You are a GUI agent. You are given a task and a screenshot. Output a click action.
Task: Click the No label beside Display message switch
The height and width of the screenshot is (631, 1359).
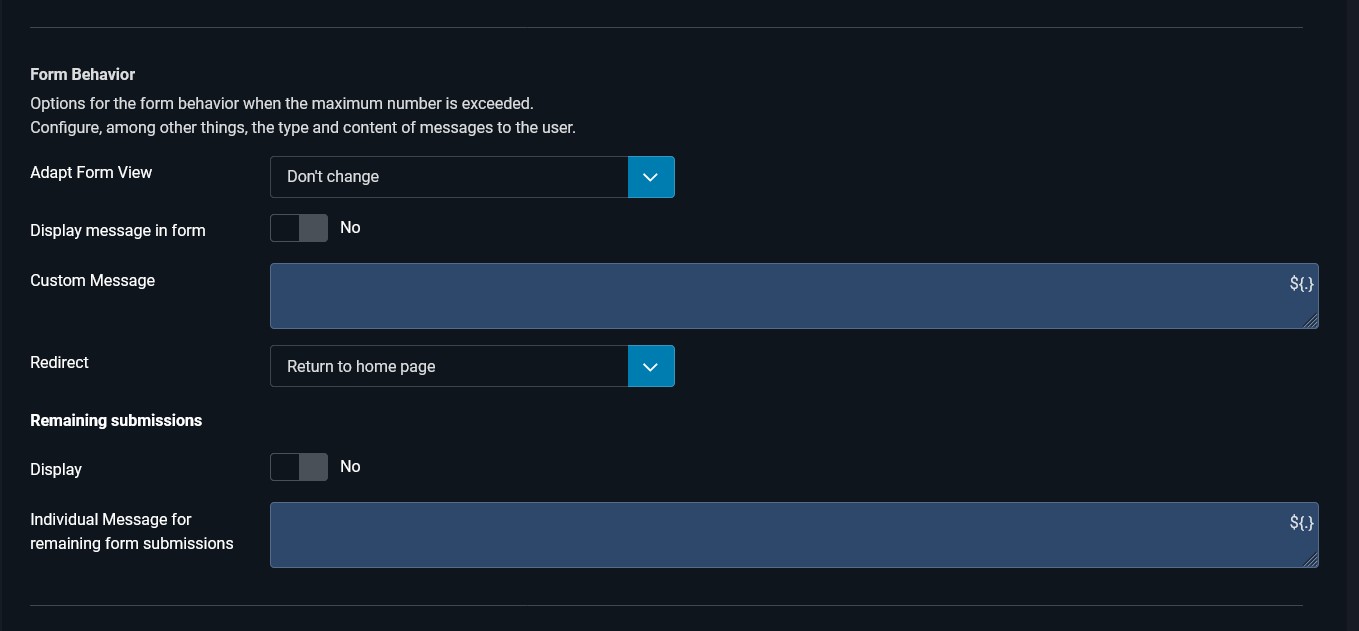point(350,228)
